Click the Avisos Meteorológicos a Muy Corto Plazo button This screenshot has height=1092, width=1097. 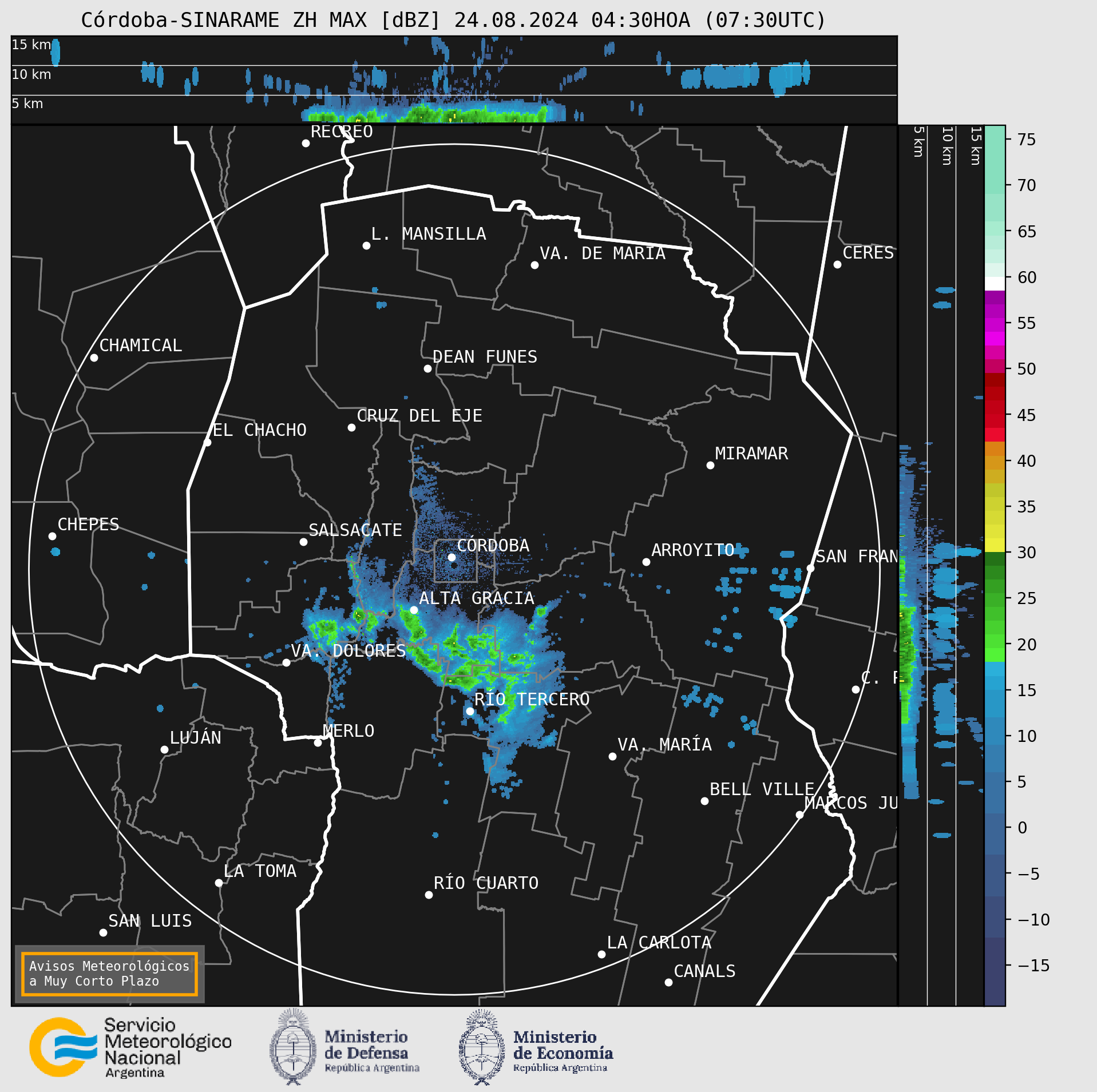click(x=109, y=974)
